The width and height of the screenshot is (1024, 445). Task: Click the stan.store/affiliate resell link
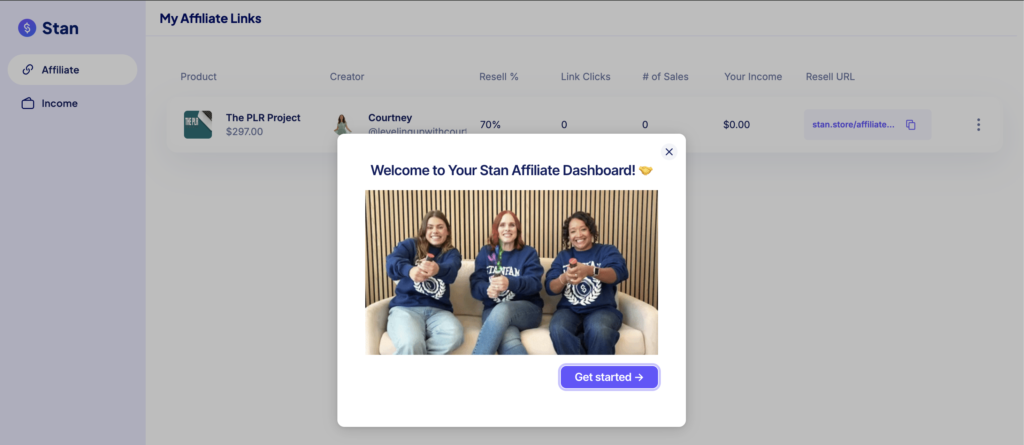pyautogui.click(x=853, y=125)
